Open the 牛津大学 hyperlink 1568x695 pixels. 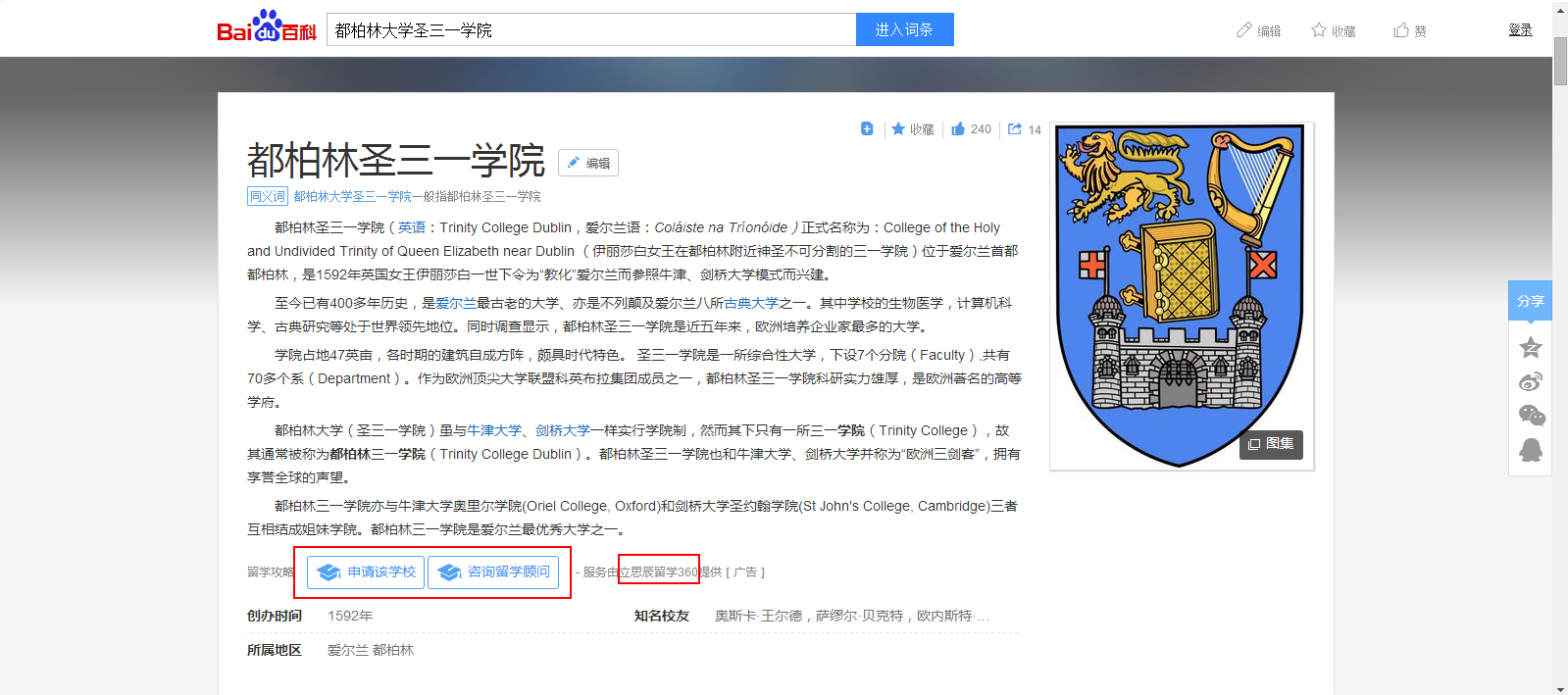click(494, 430)
